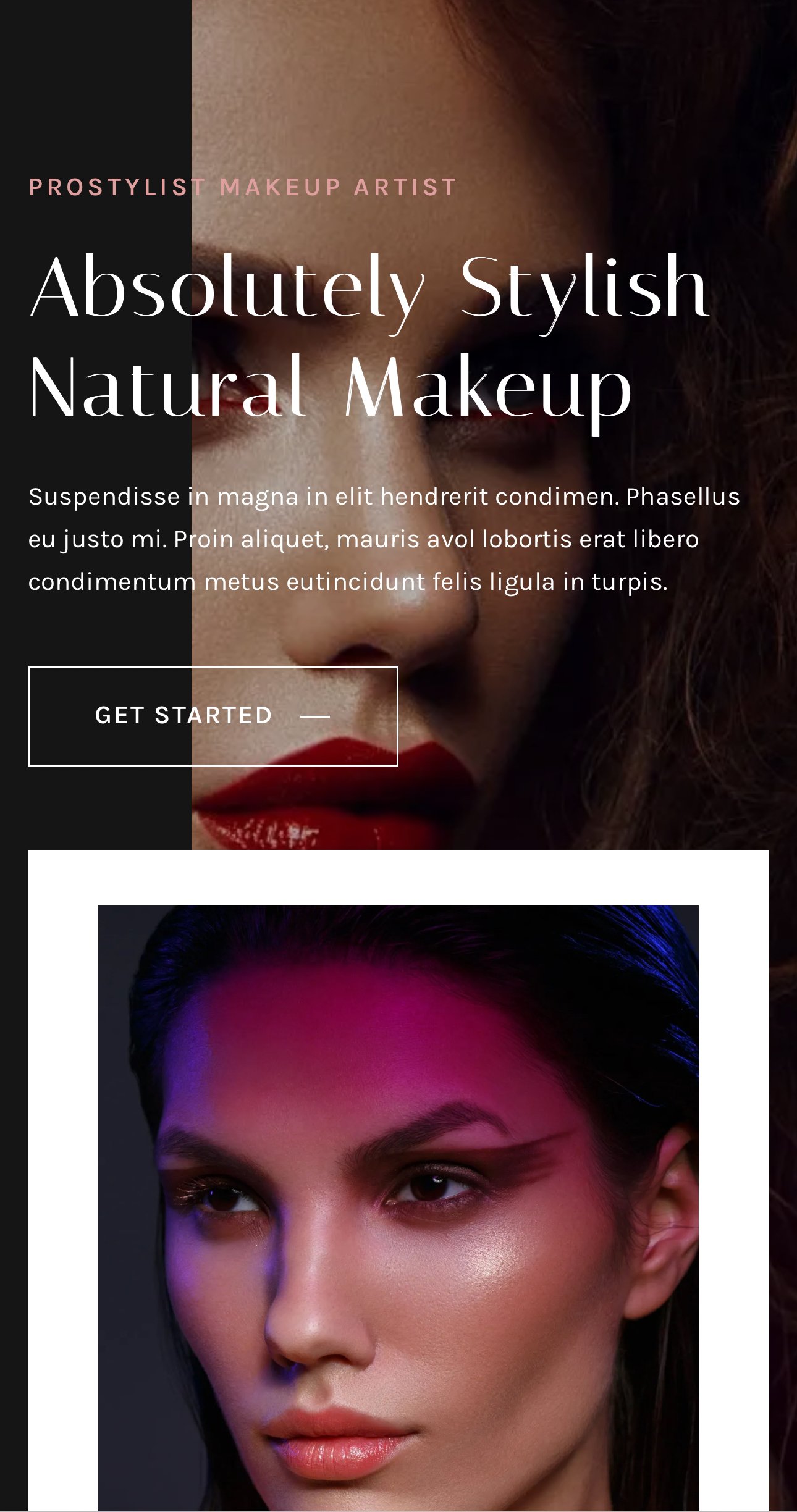
Task: Click the white frame above the portrait
Action: pos(399,877)
